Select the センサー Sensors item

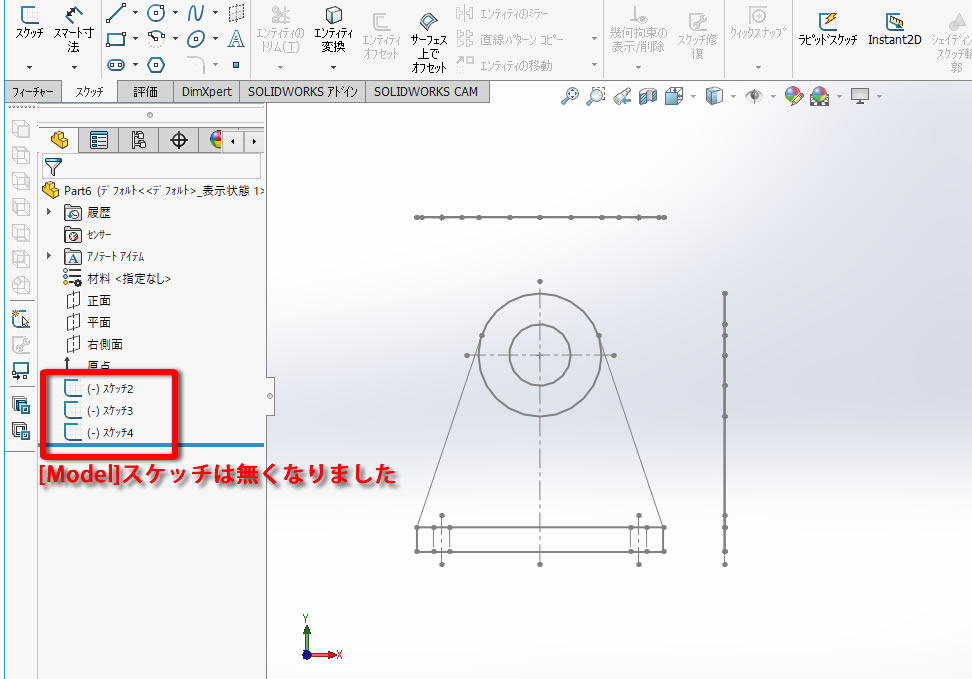pos(87,234)
